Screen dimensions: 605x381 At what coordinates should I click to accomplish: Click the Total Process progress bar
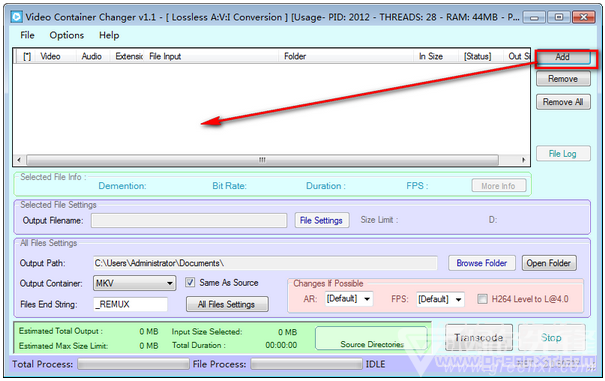pyautogui.click(x=133, y=364)
